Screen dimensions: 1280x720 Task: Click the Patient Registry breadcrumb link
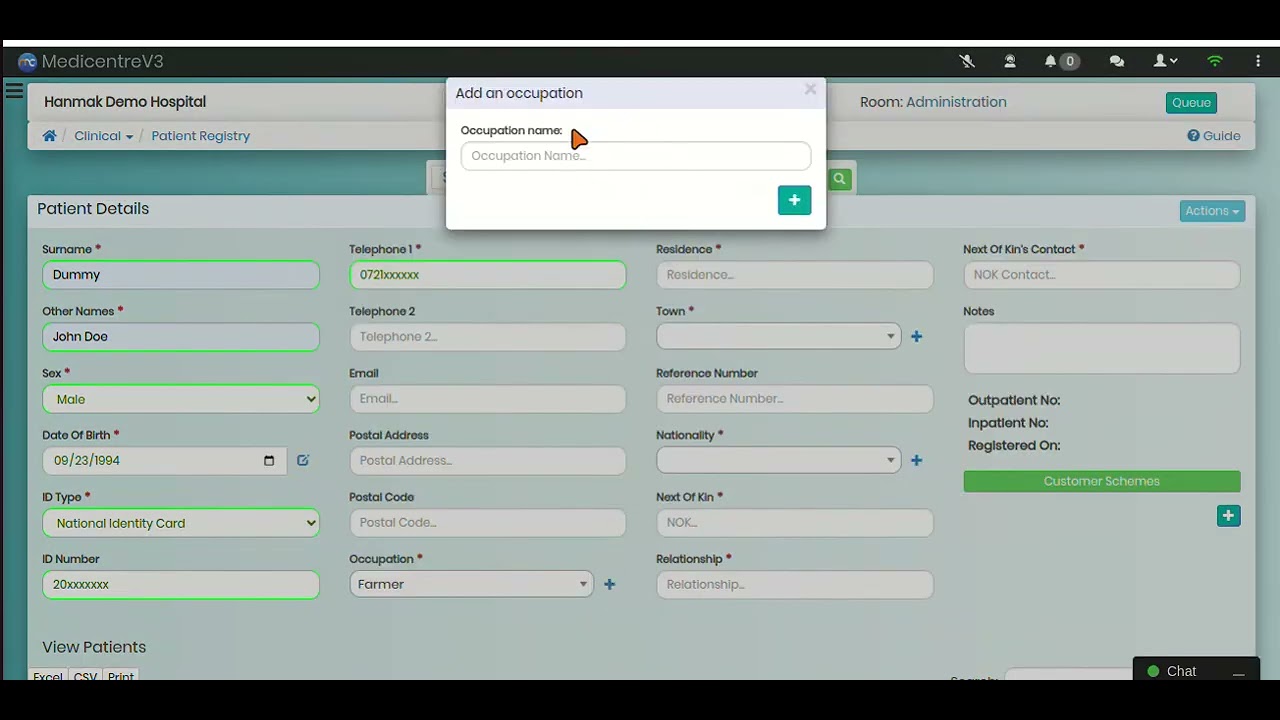click(201, 136)
